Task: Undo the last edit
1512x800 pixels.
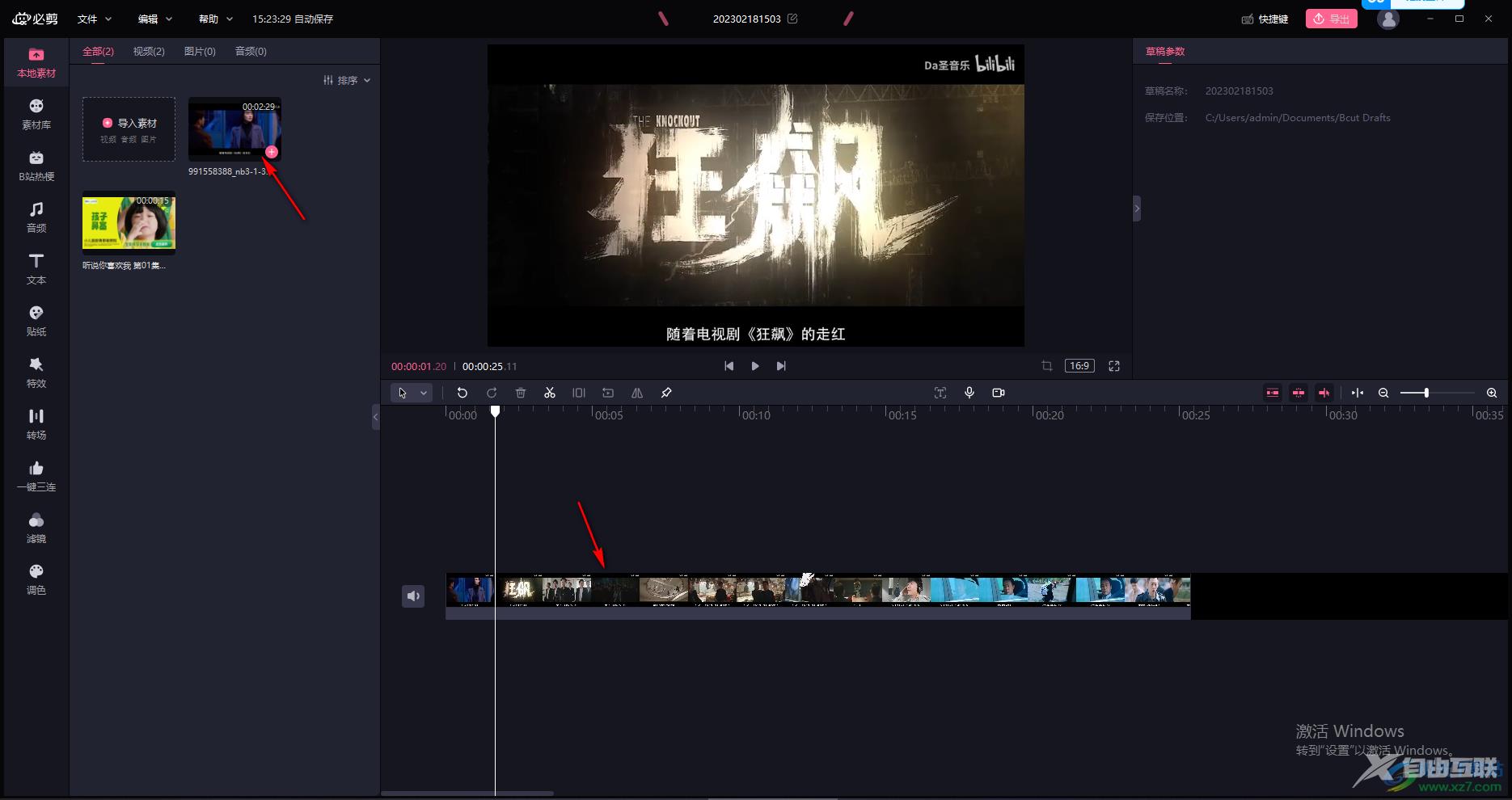Action: (x=462, y=393)
